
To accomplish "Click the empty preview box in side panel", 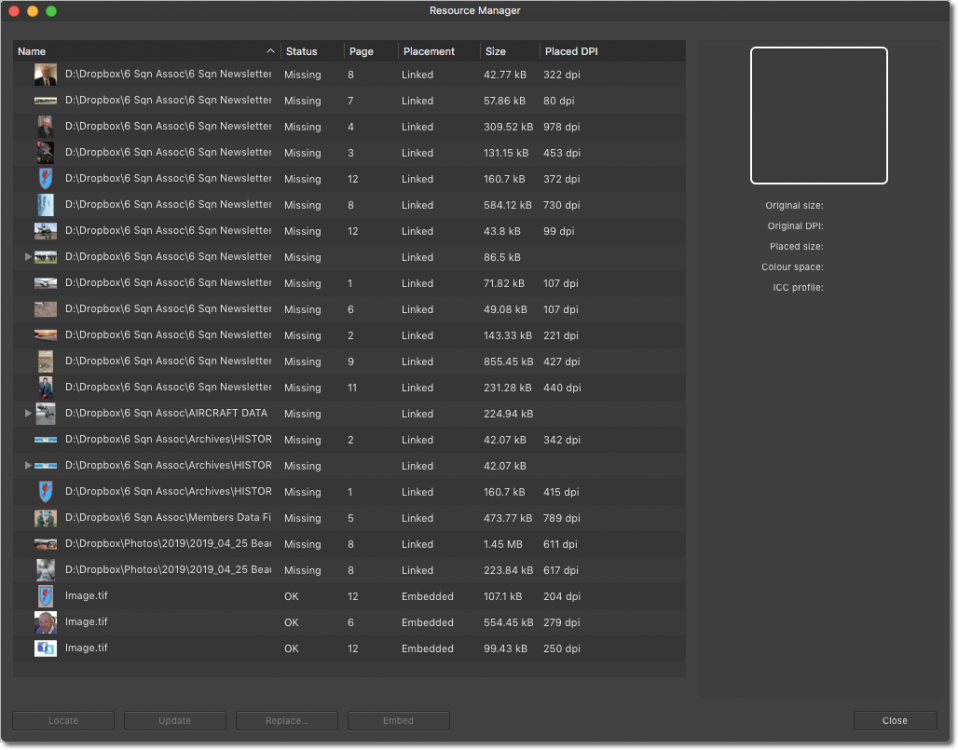I will (819, 115).
